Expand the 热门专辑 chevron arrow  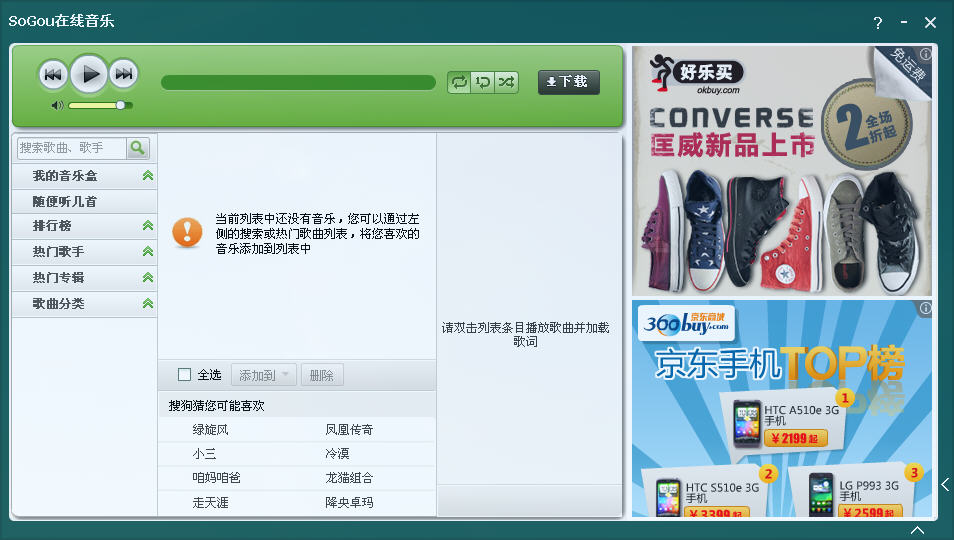(147, 277)
